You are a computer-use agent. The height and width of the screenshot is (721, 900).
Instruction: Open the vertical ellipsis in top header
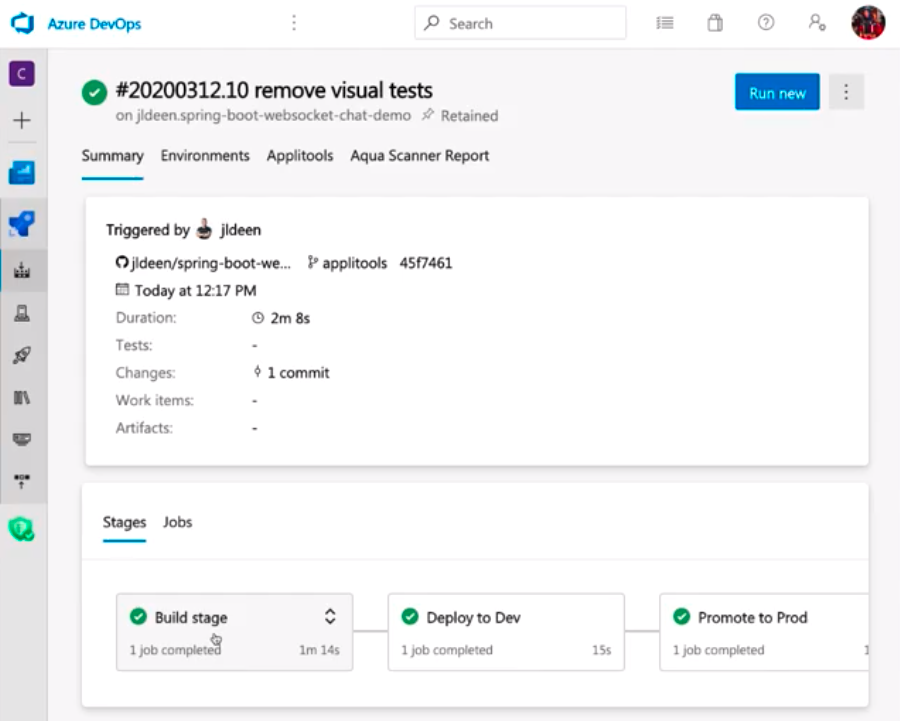coord(294,23)
